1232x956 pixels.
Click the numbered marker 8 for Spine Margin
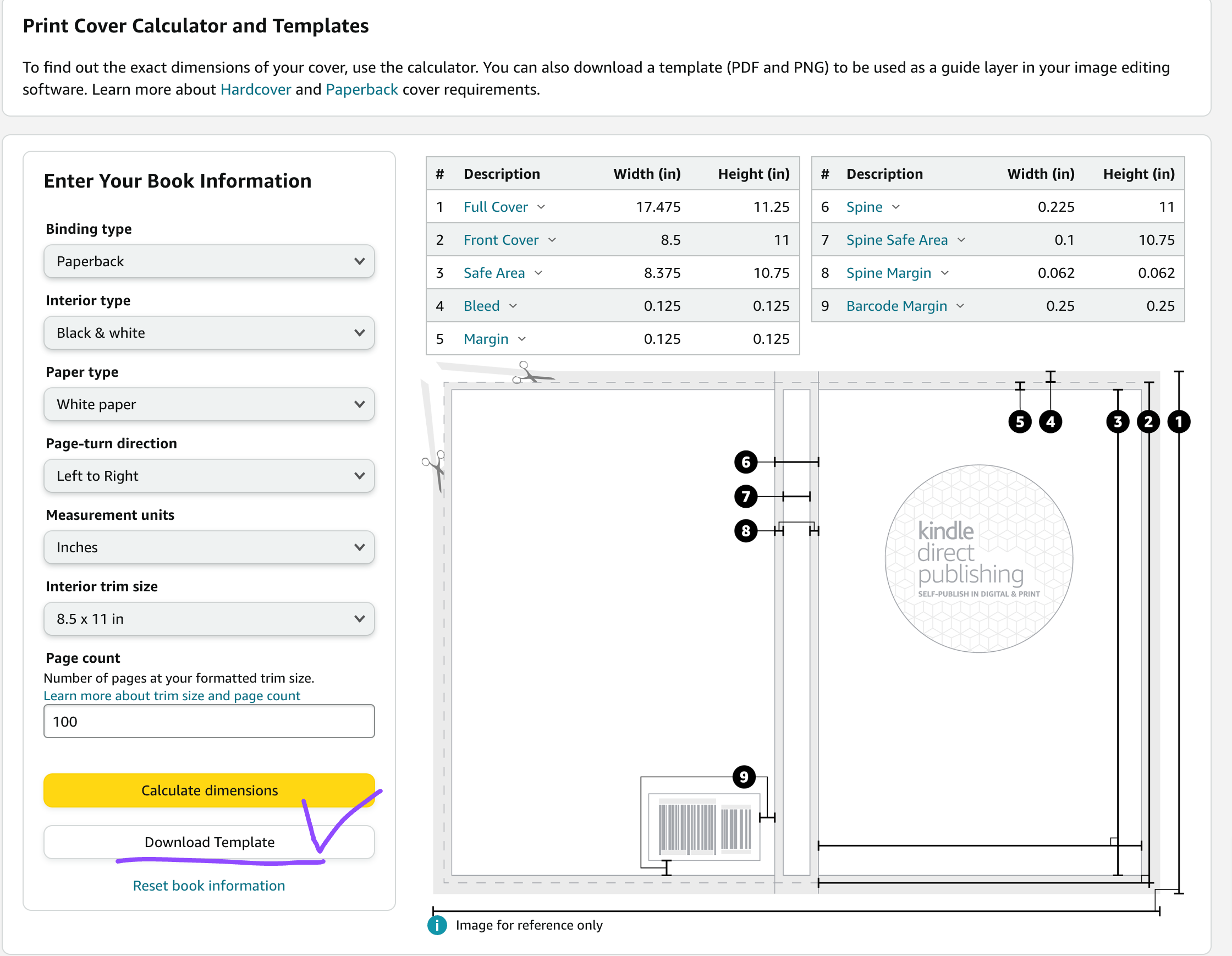[x=746, y=530]
